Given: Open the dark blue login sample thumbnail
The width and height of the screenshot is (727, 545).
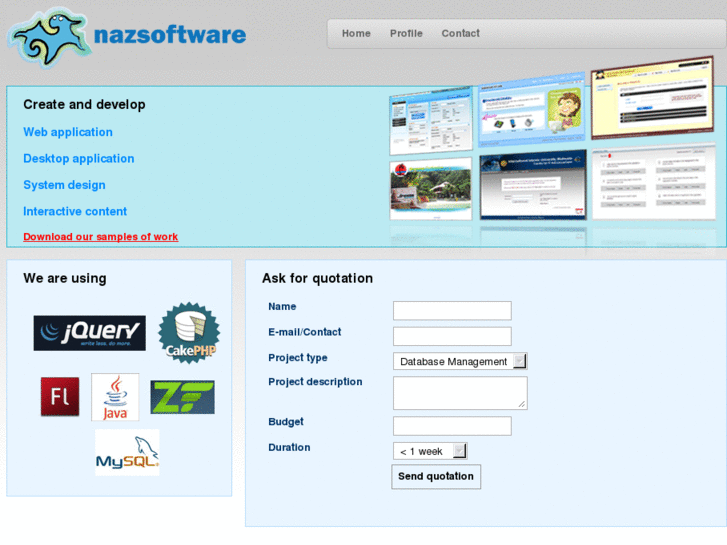Looking at the screenshot, I should click(533, 185).
